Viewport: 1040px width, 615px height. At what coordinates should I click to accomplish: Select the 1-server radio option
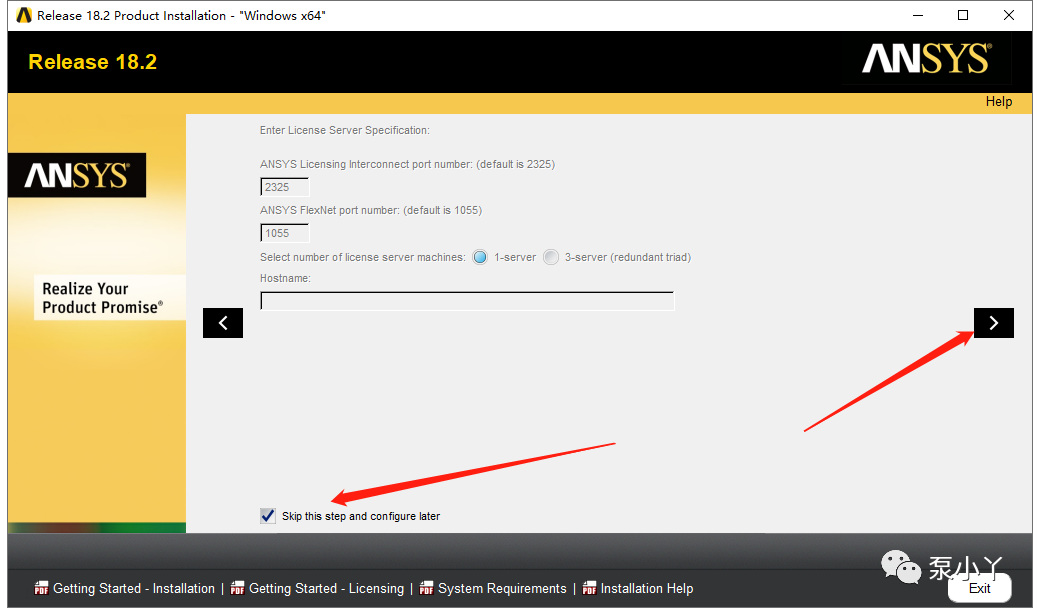click(480, 257)
